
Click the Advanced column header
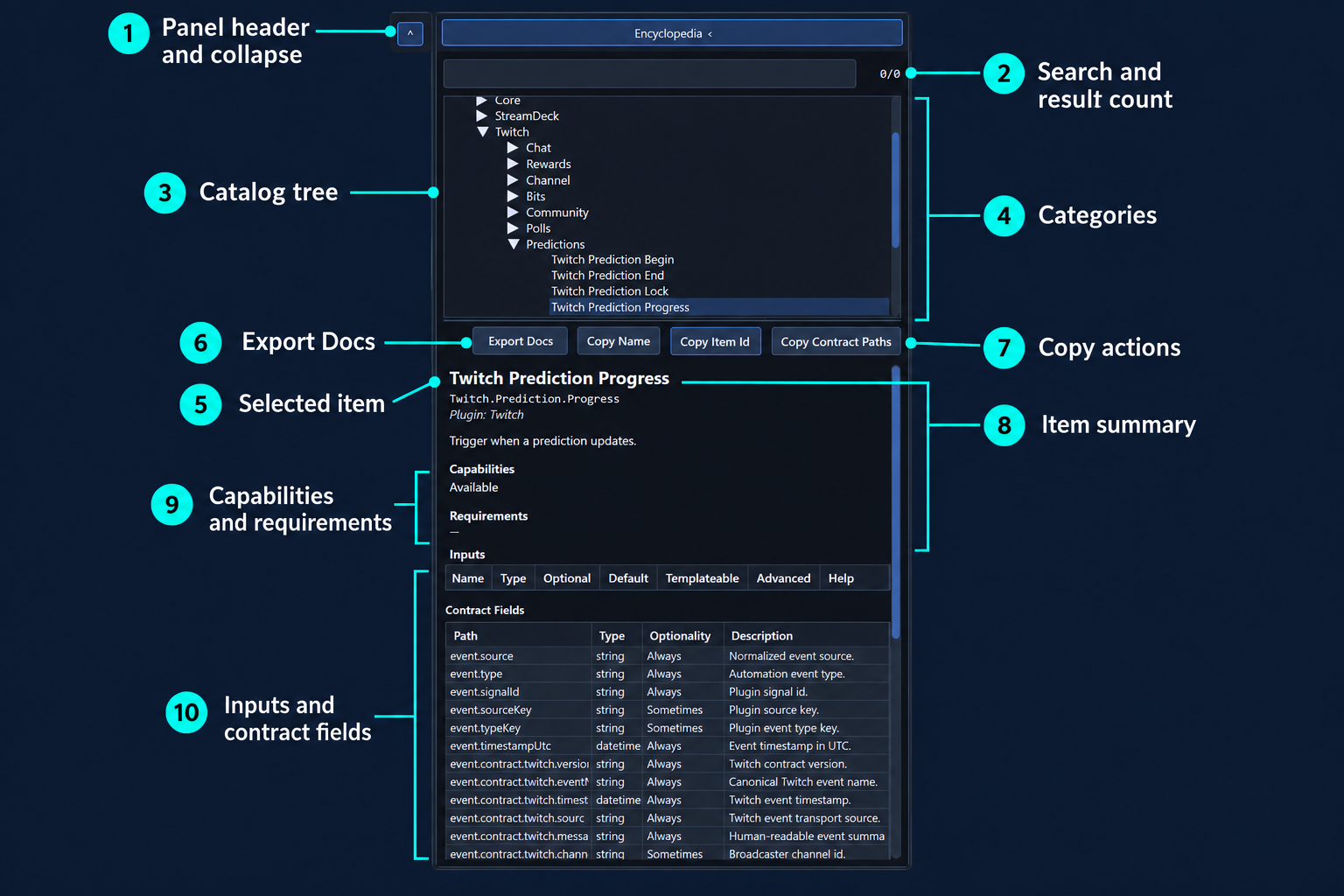point(783,578)
